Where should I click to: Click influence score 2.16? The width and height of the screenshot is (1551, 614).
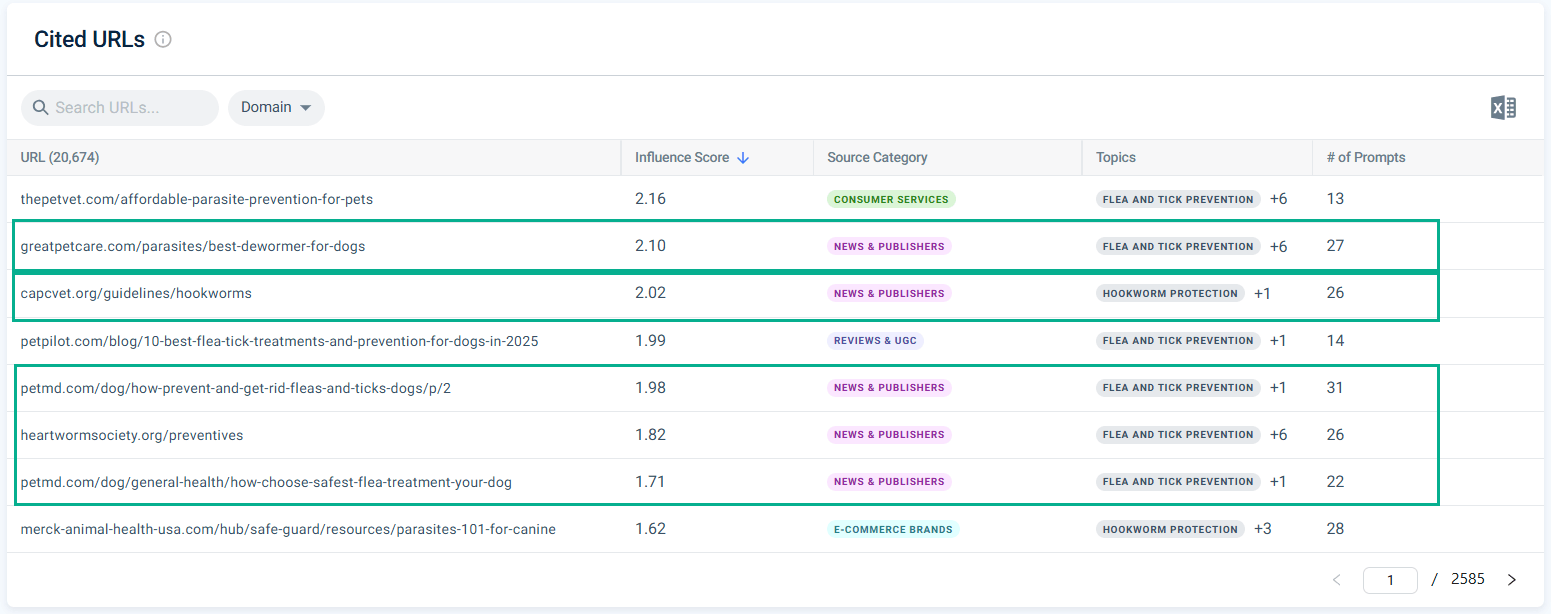click(x=650, y=199)
